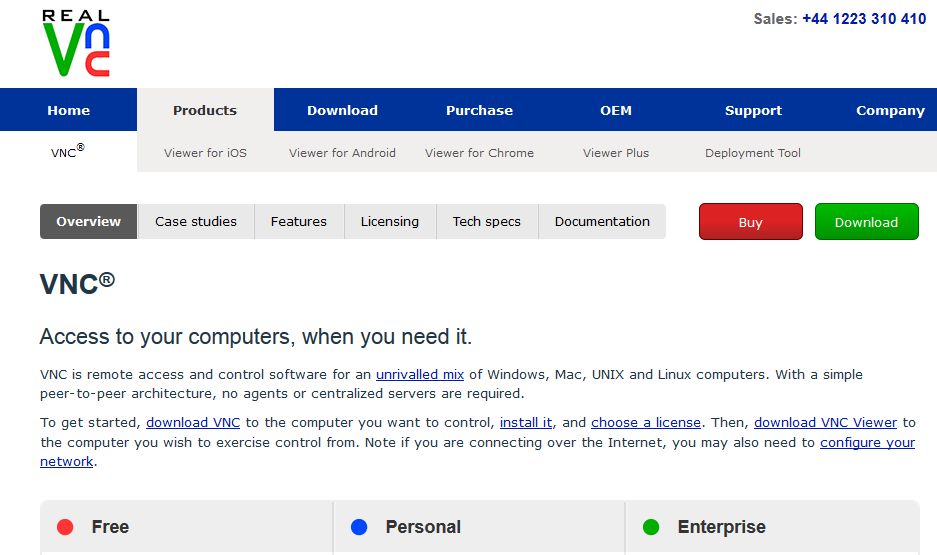Screen dimensions: 937x555
Task: Select the Free license column header
Action: pyautogui.click(x=186, y=527)
